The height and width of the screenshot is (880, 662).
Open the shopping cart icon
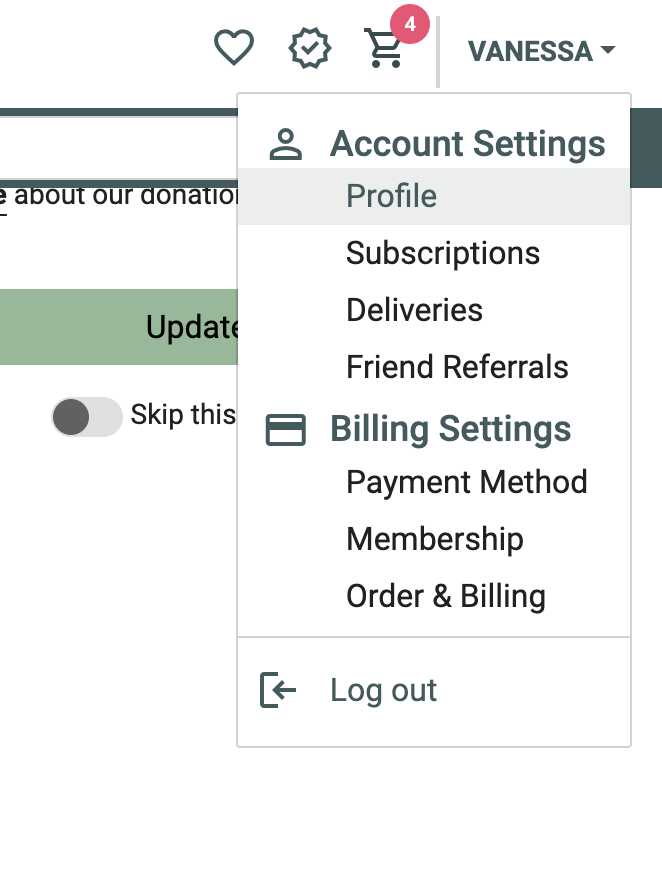[x=384, y=49]
